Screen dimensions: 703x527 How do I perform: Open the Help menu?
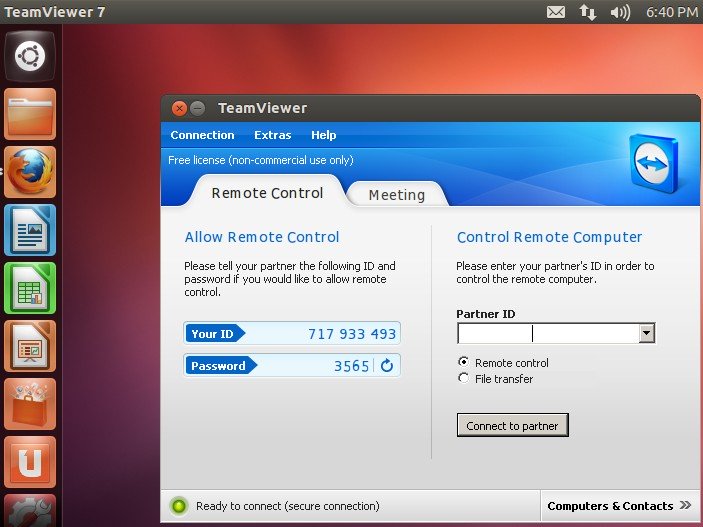(324, 135)
